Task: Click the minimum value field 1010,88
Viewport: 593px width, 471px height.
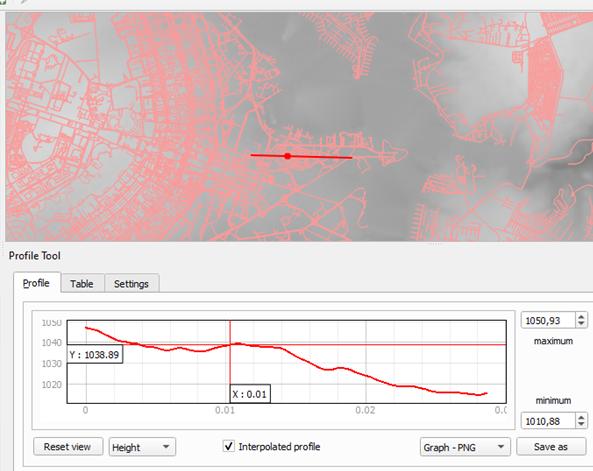Action: click(x=549, y=421)
